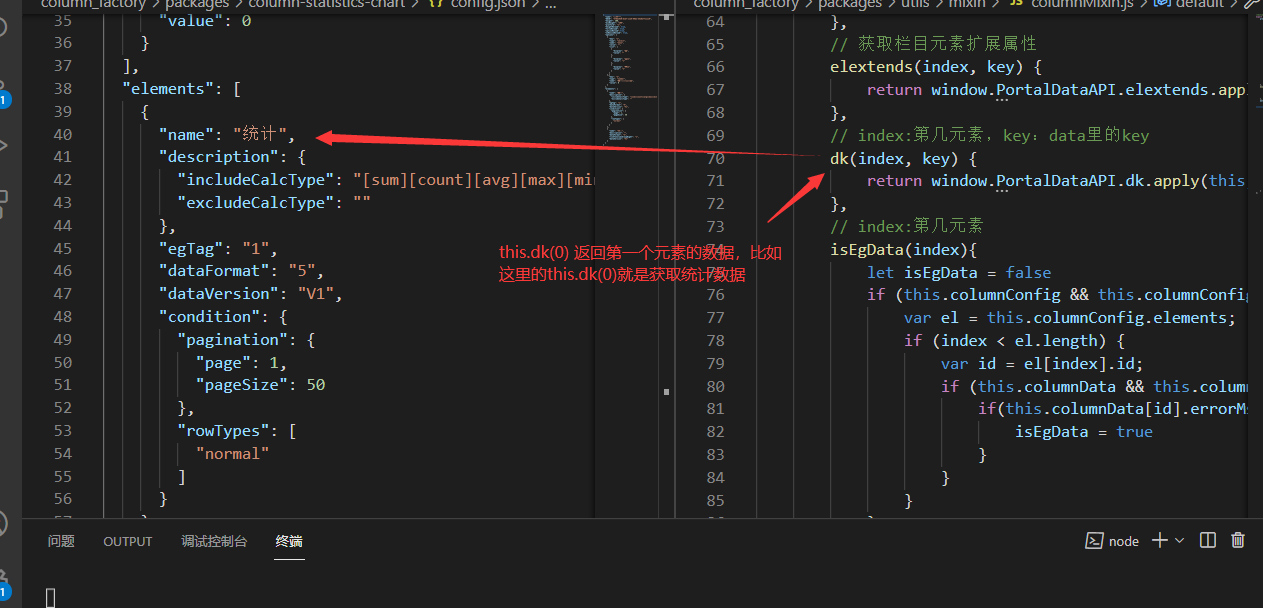
Task: Click the elextends method name on line 66
Action: tap(871, 67)
